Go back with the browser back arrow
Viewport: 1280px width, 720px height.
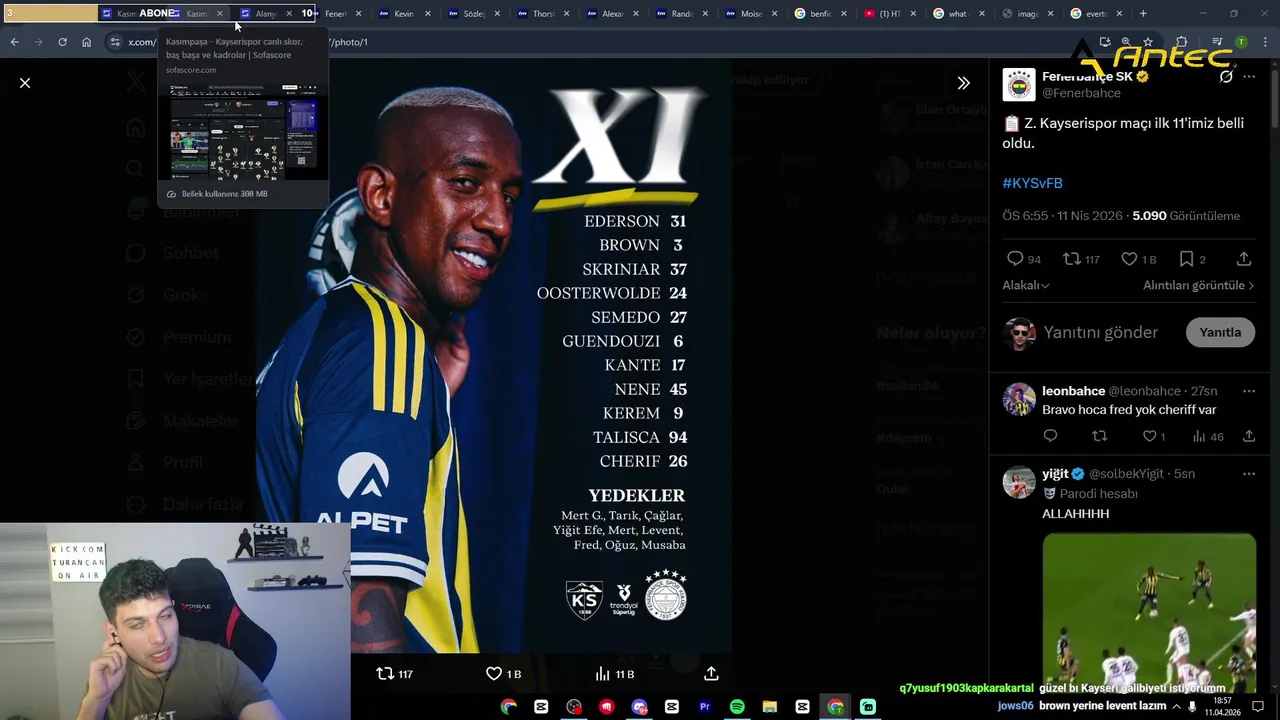(x=14, y=42)
